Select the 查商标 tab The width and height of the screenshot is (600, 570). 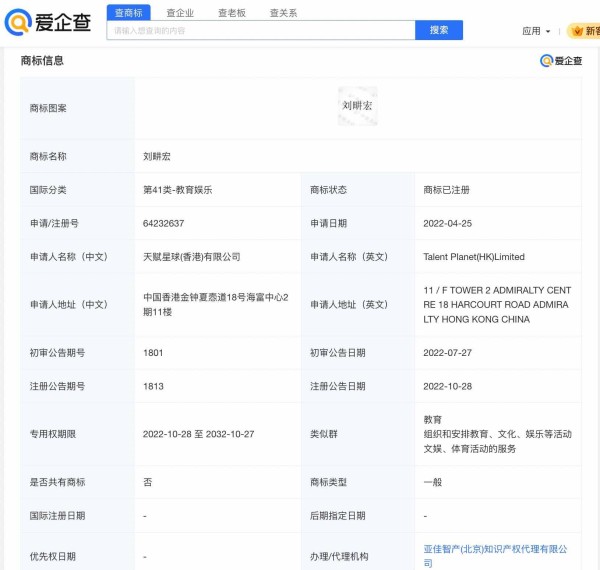tap(129, 13)
